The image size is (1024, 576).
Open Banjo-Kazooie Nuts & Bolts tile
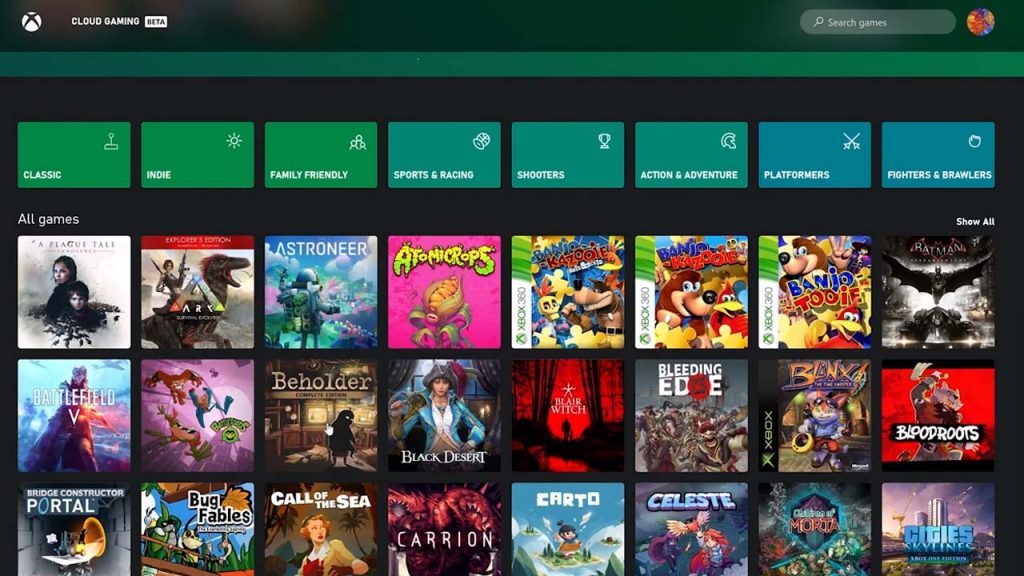[568, 292]
